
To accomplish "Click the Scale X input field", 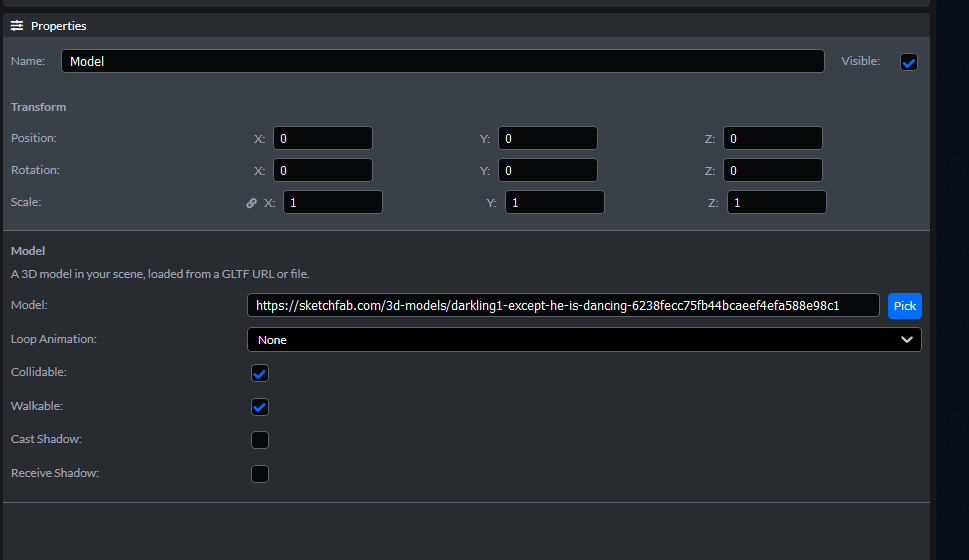I will [332, 203].
